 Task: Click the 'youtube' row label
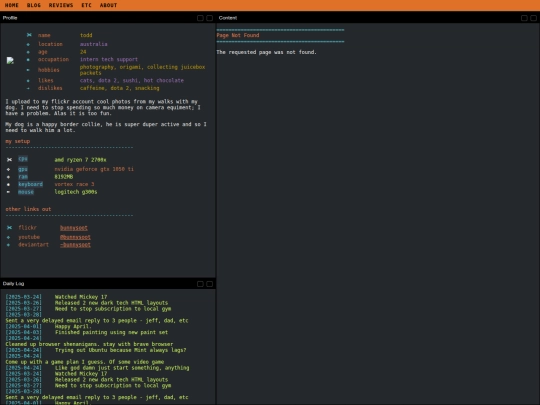point(29,237)
